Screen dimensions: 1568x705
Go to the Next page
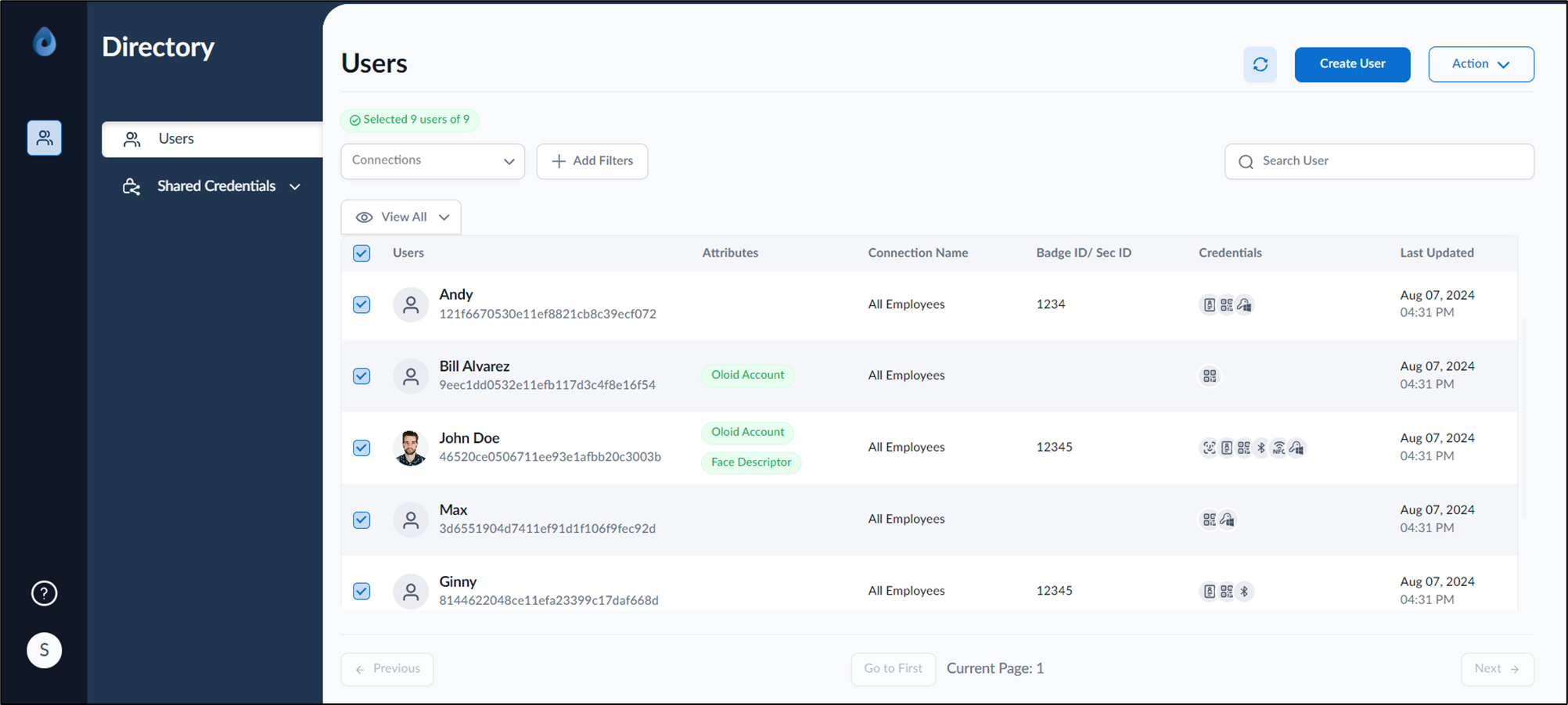tap(1497, 669)
